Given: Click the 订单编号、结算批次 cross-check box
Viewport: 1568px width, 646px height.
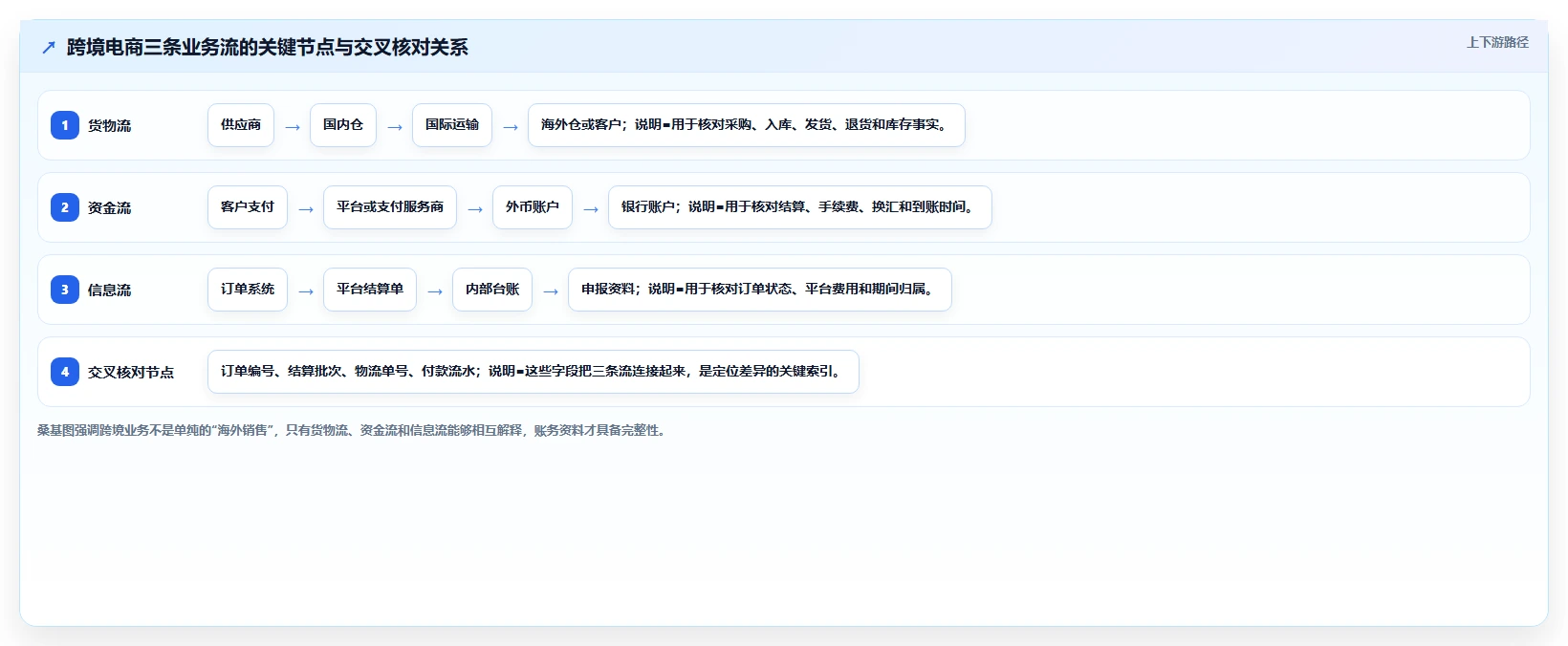Looking at the screenshot, I should click(x=534, y=372).
